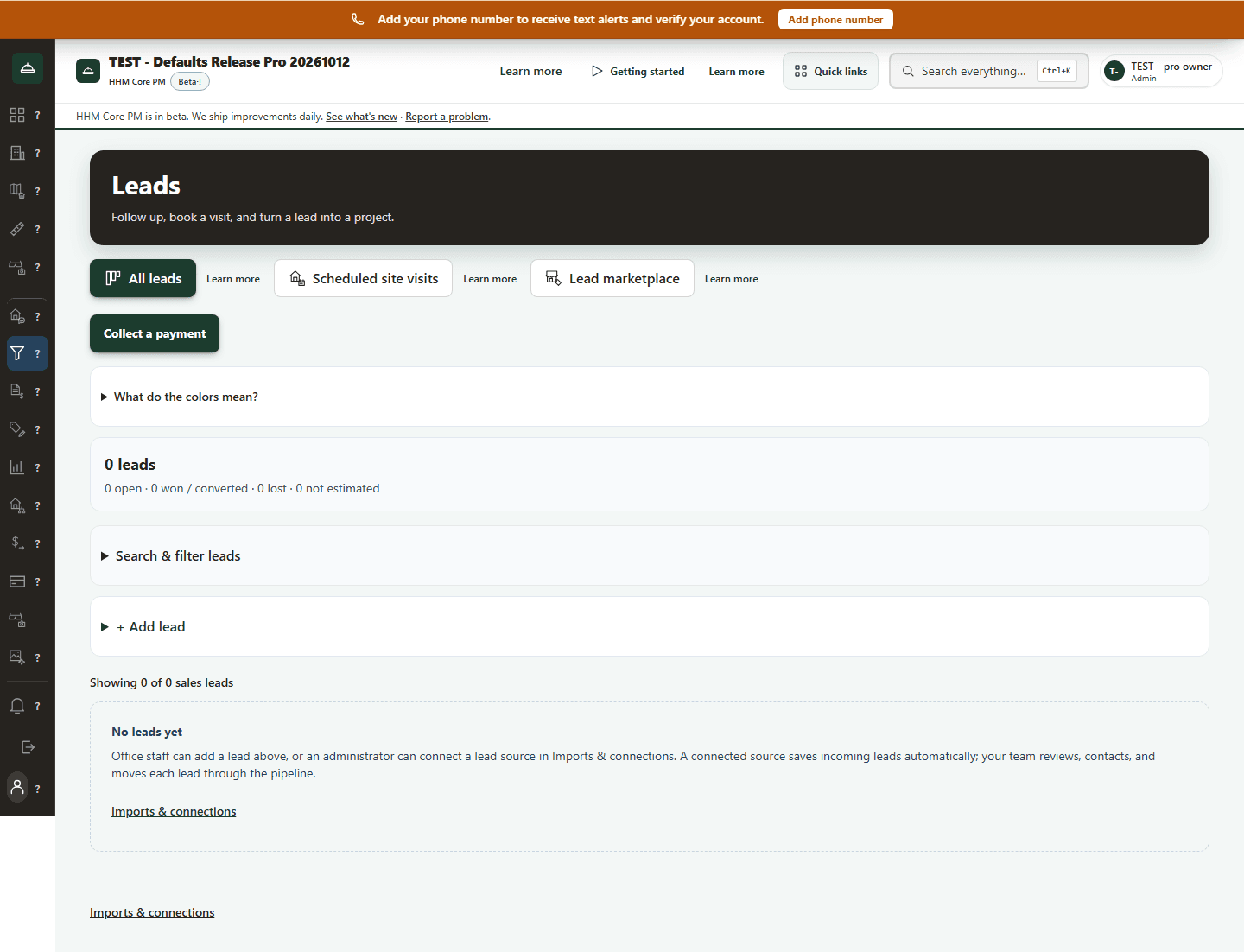The height and width of the screenshot is (952, 1244).
Task: Switch to the Lead marketplace tab
Action: (x=612, y=278)
